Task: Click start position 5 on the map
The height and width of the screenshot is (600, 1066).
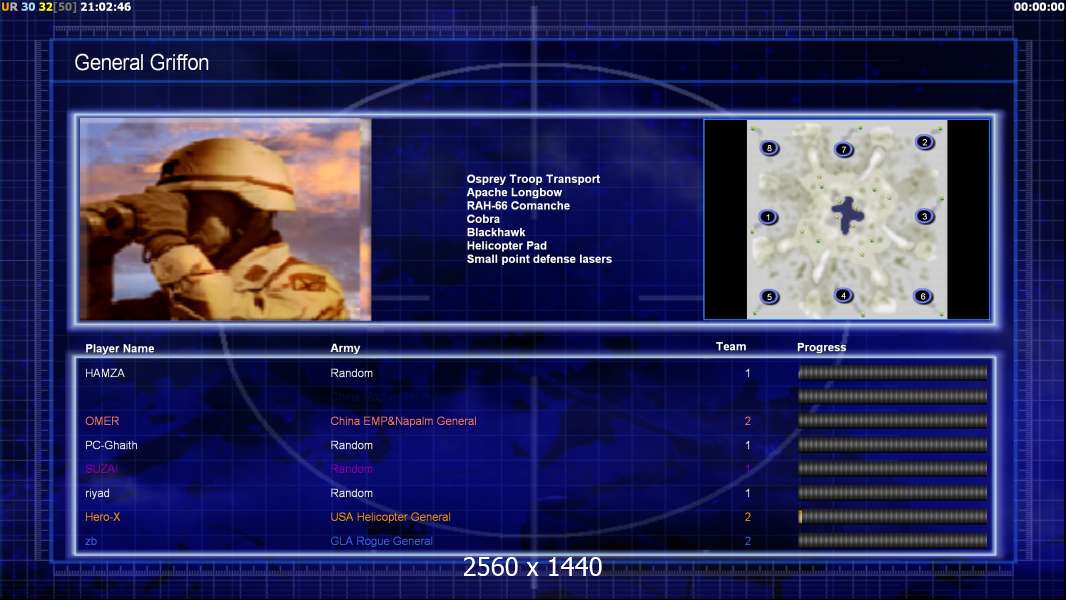Action: click(x=770, y=297)
